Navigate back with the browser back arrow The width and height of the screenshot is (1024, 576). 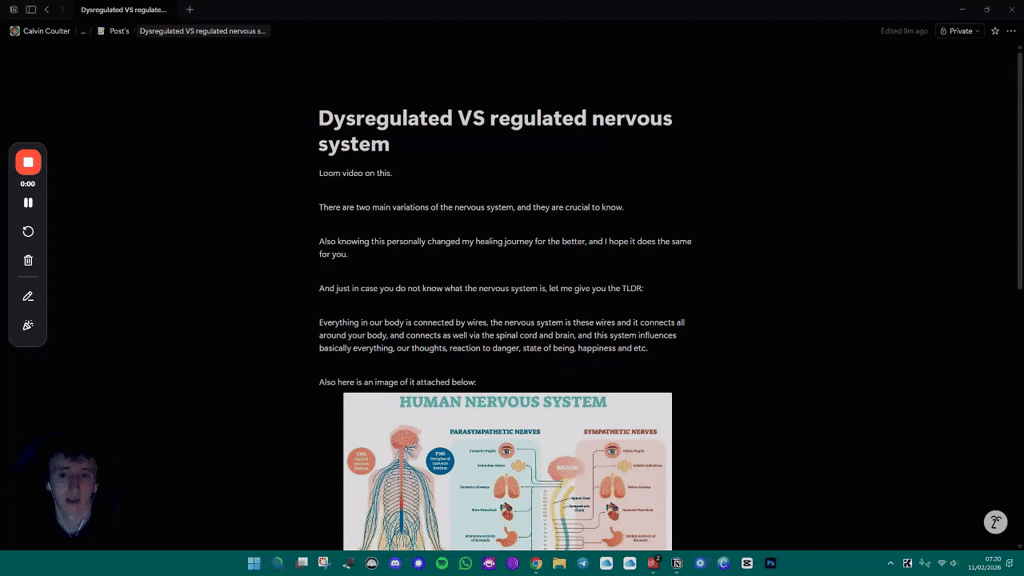point(48,8)
